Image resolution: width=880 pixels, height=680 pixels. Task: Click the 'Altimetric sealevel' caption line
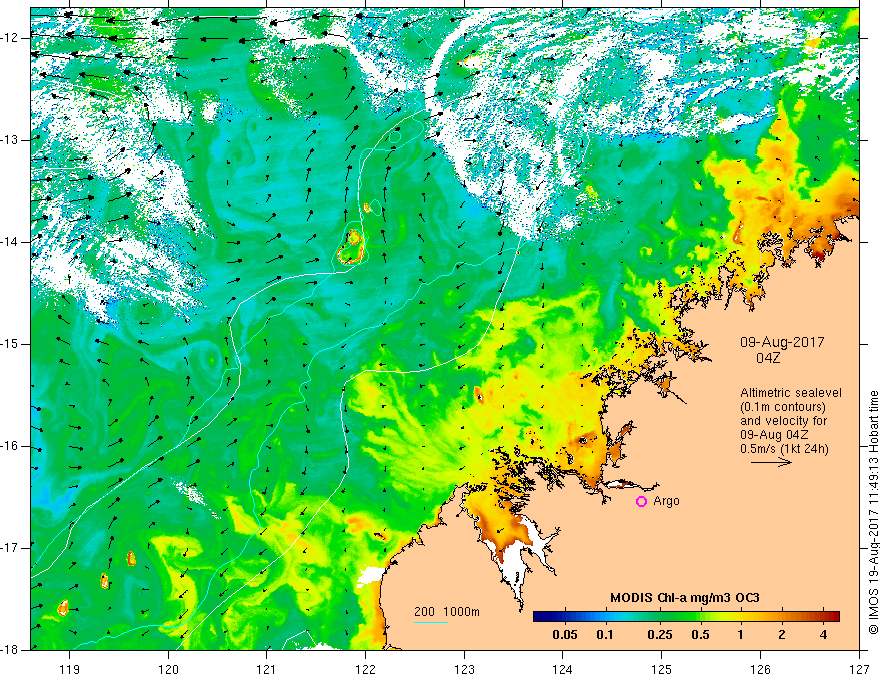[791, 393]
